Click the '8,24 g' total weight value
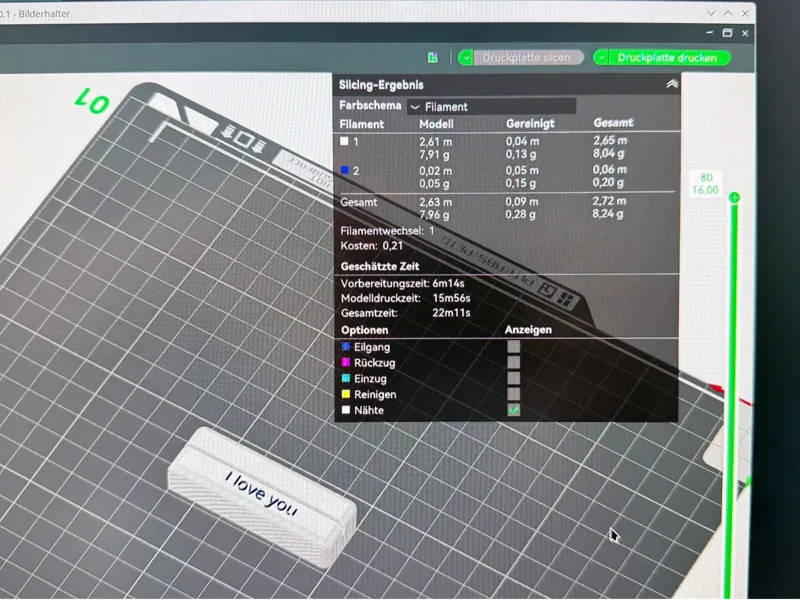 [x=608, y=214]
